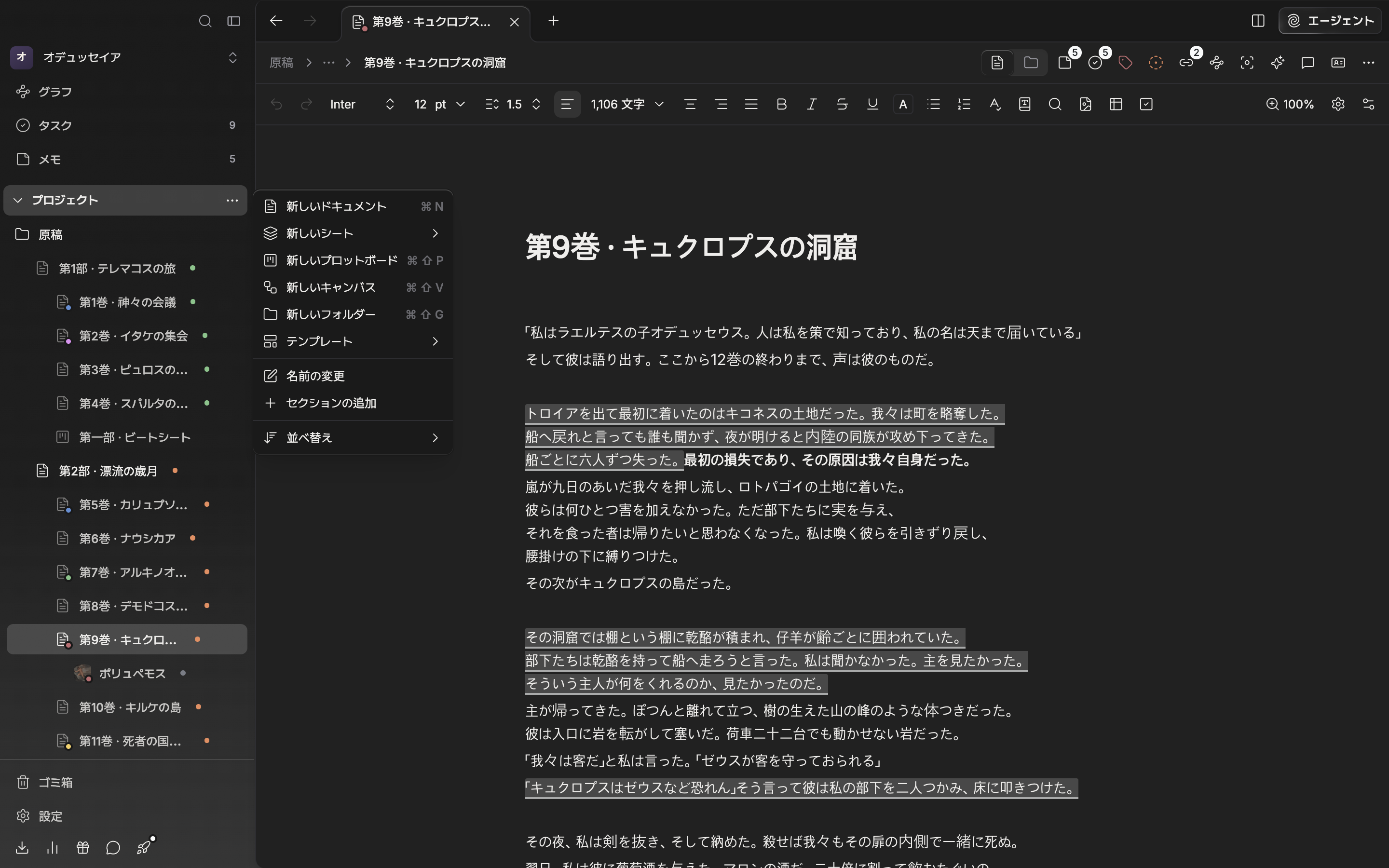This screenshot has width=1389, height=868.
Task: Open the text color A swatch
Action: click(x=903, y=104)
